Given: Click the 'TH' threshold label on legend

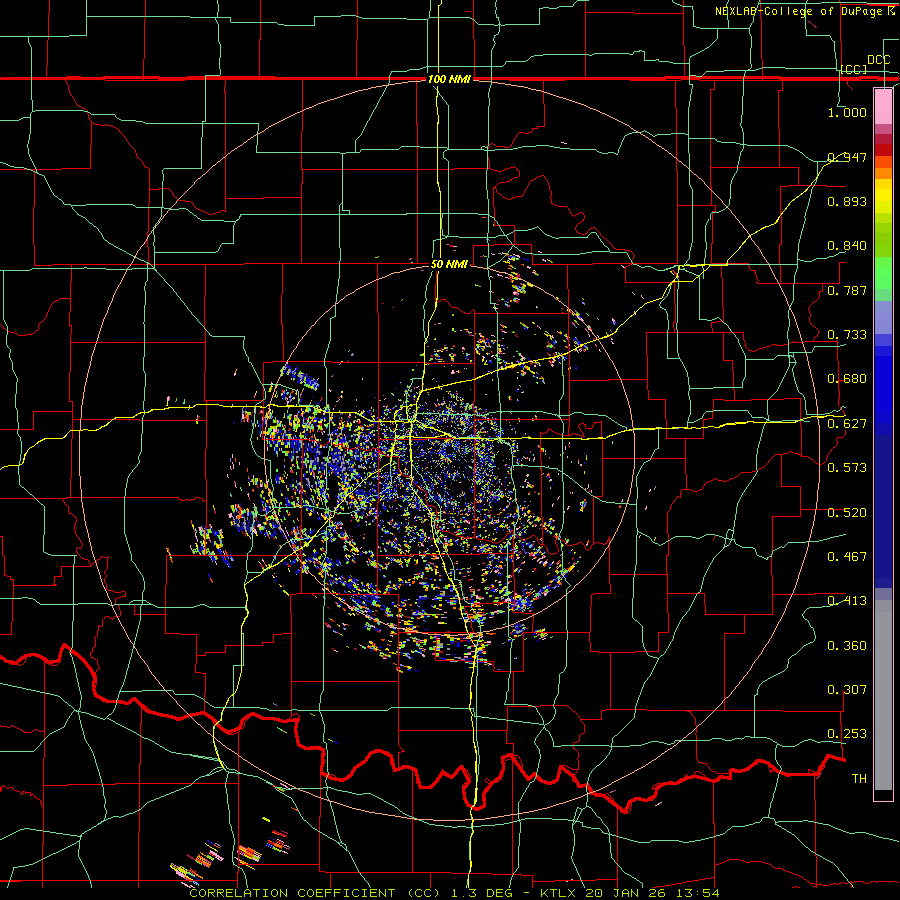Looking at the screenshot, I should tap(859, 778).
